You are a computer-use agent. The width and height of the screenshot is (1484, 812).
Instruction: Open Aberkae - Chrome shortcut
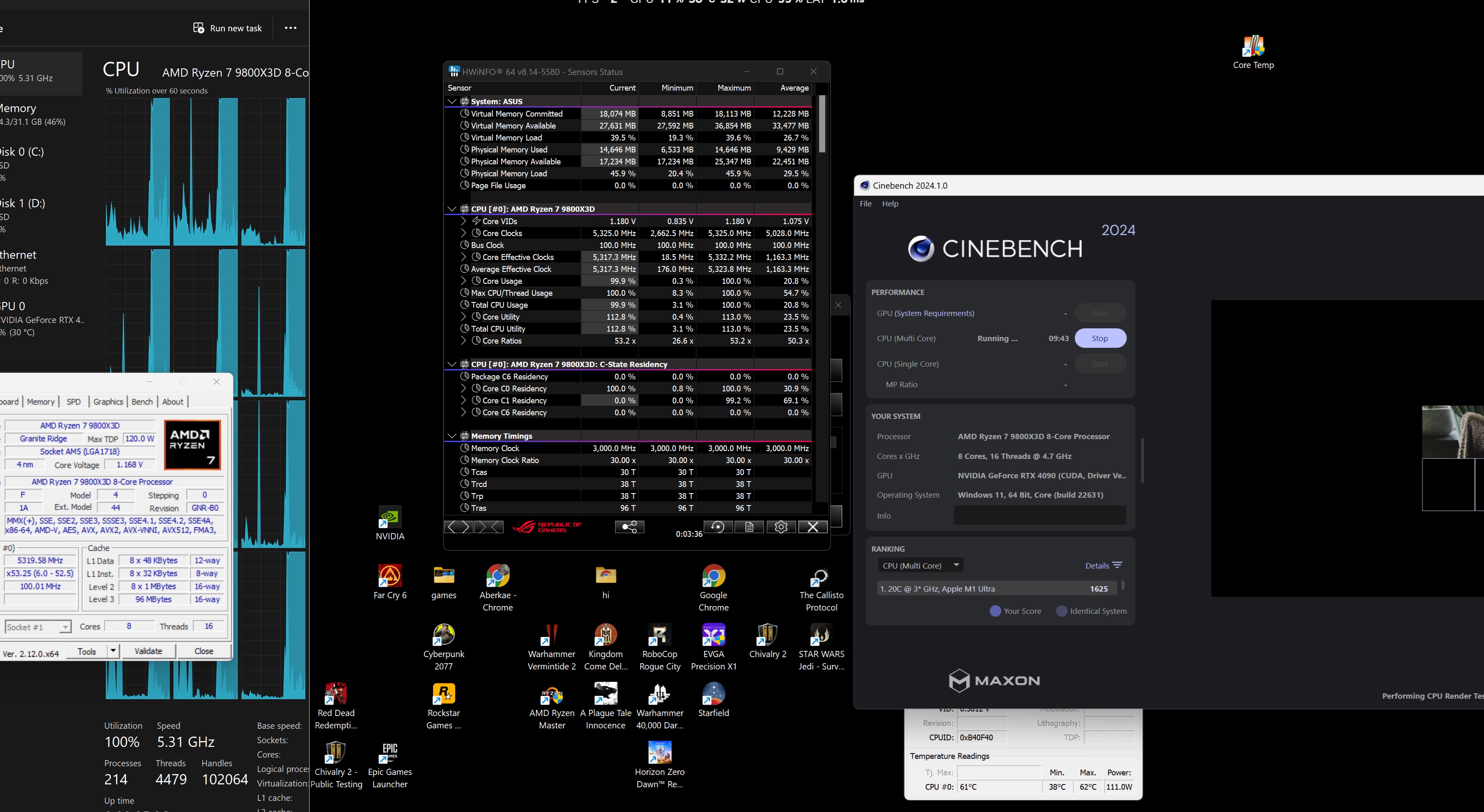tap(498, 587)
